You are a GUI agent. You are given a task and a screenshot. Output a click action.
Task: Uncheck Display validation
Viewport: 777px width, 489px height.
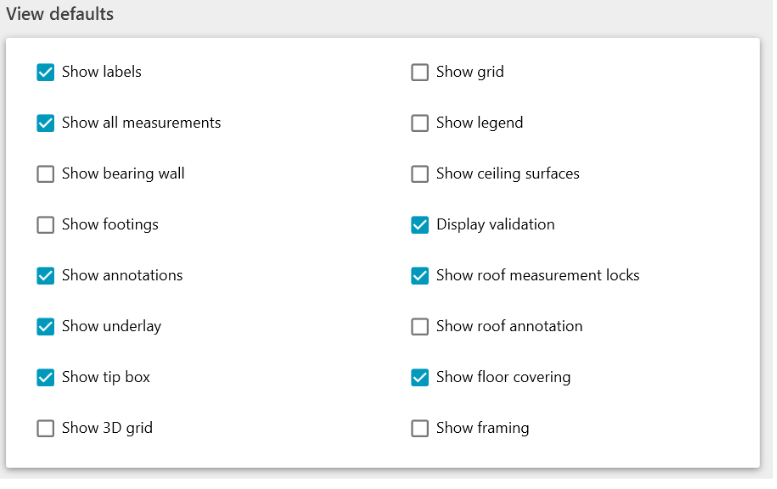(x=420, y=225)
